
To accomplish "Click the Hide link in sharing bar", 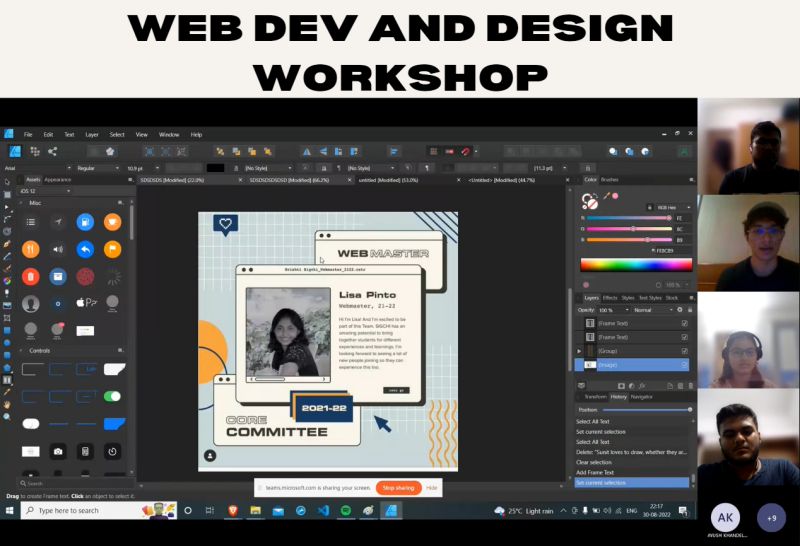I will coord(432,488).
